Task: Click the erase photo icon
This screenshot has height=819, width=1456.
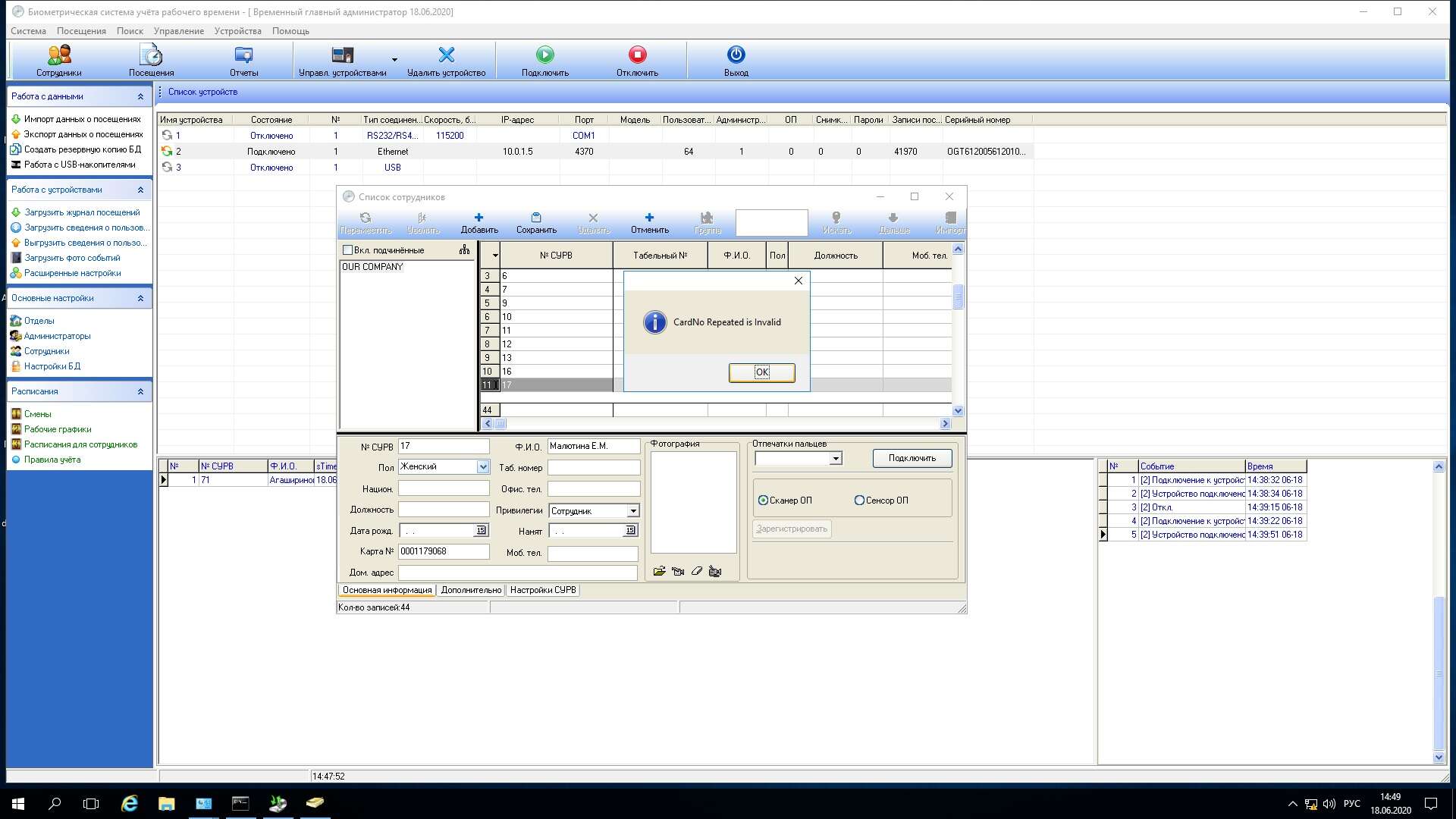Action: click(x=696, y=571)
